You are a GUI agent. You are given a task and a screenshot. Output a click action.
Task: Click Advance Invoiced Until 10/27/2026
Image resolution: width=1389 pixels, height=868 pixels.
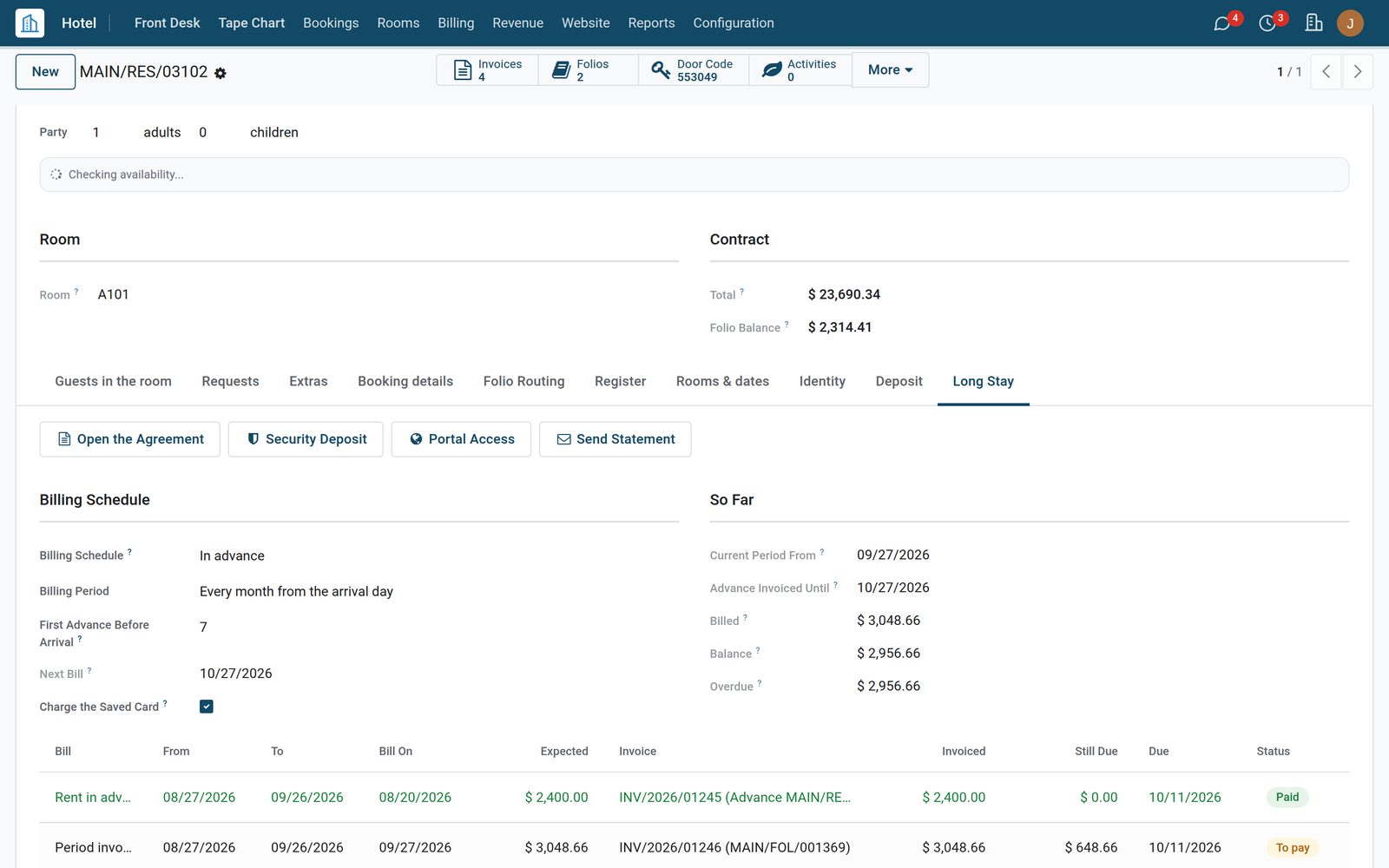tap(893, 588)
